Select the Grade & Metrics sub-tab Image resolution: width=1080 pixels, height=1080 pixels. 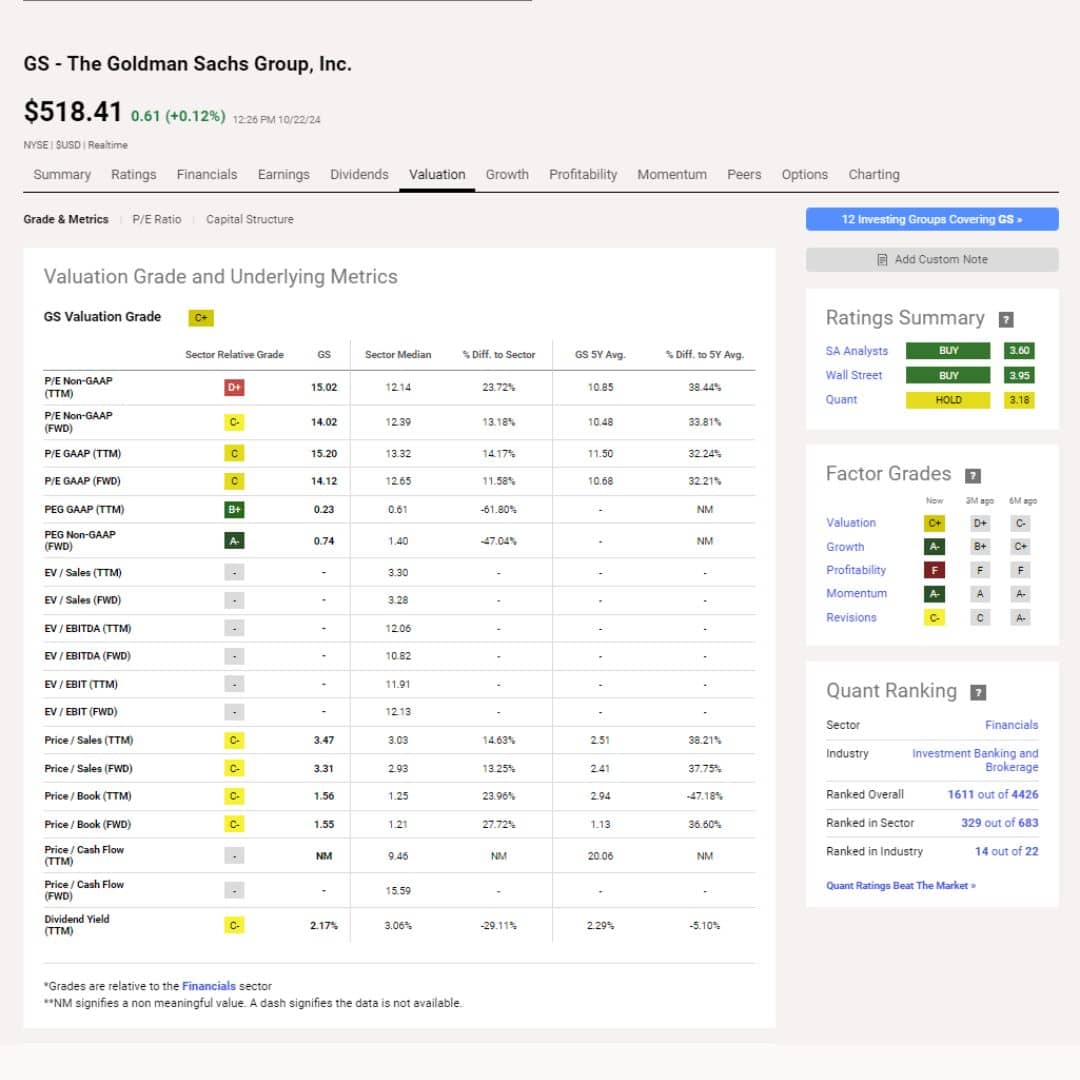pos(66,220)
